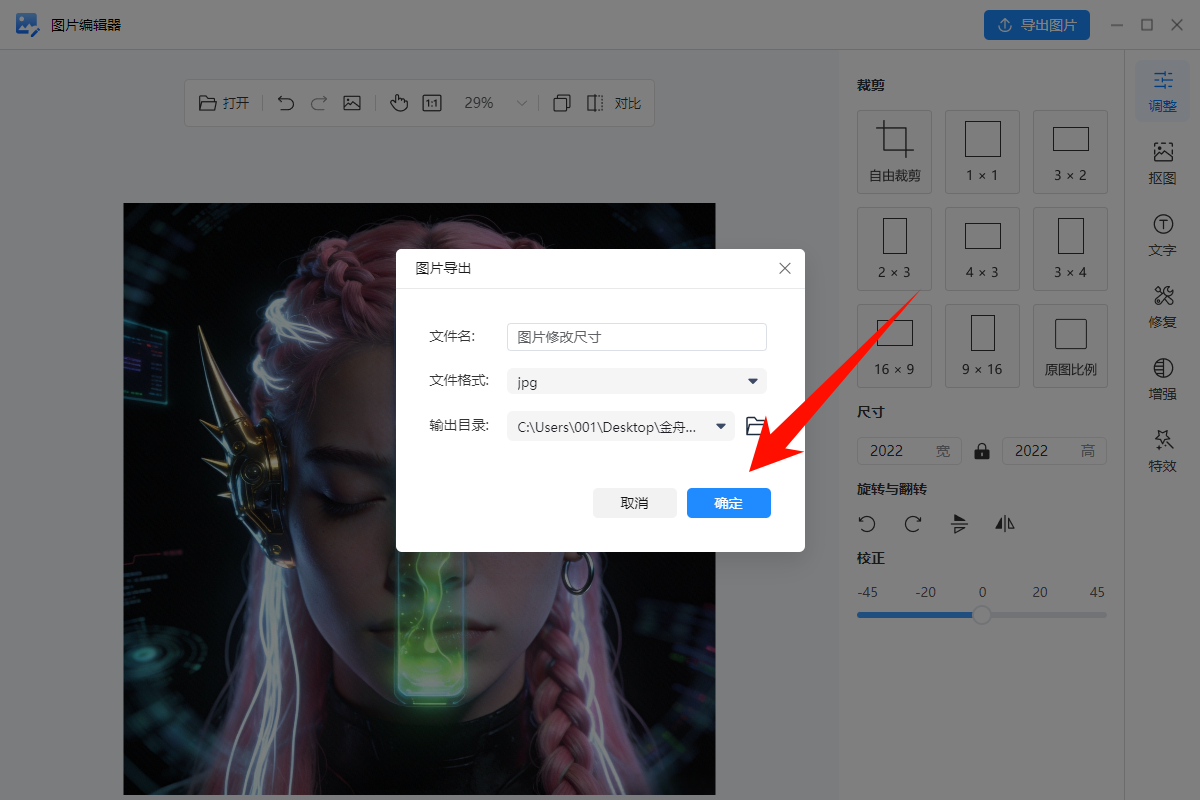
Task: Select the hand pan tool
Action: click(399, 102)
